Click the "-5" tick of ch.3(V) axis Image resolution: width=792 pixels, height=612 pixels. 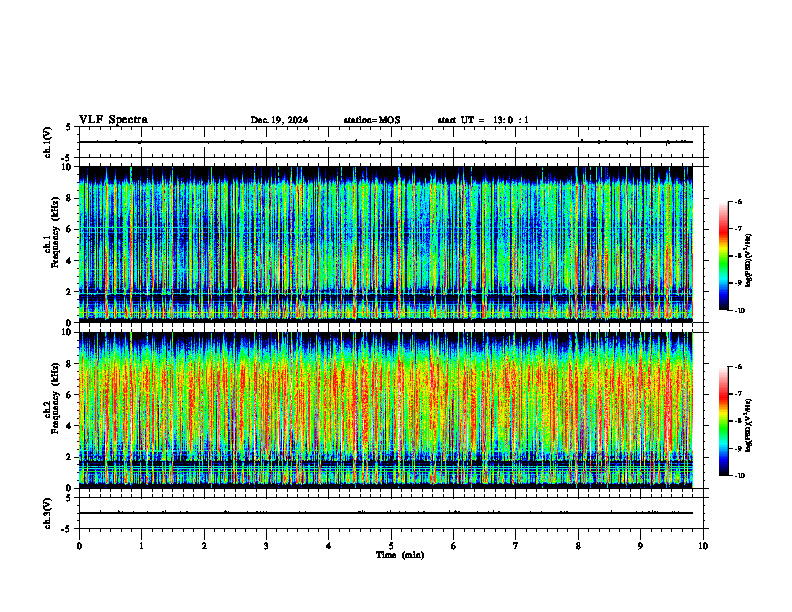pyautogui.click(x=67, y=529)
